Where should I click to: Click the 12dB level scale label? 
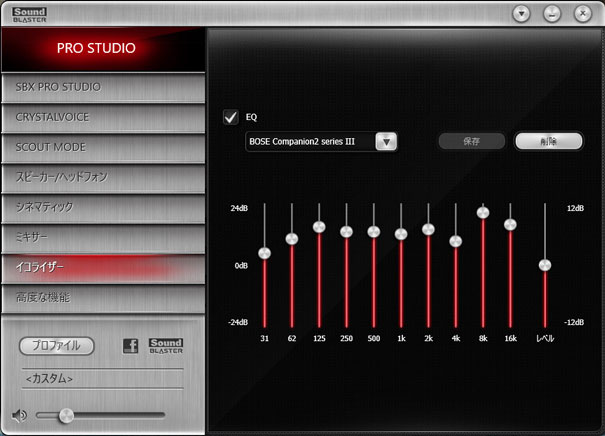[575, 208]
